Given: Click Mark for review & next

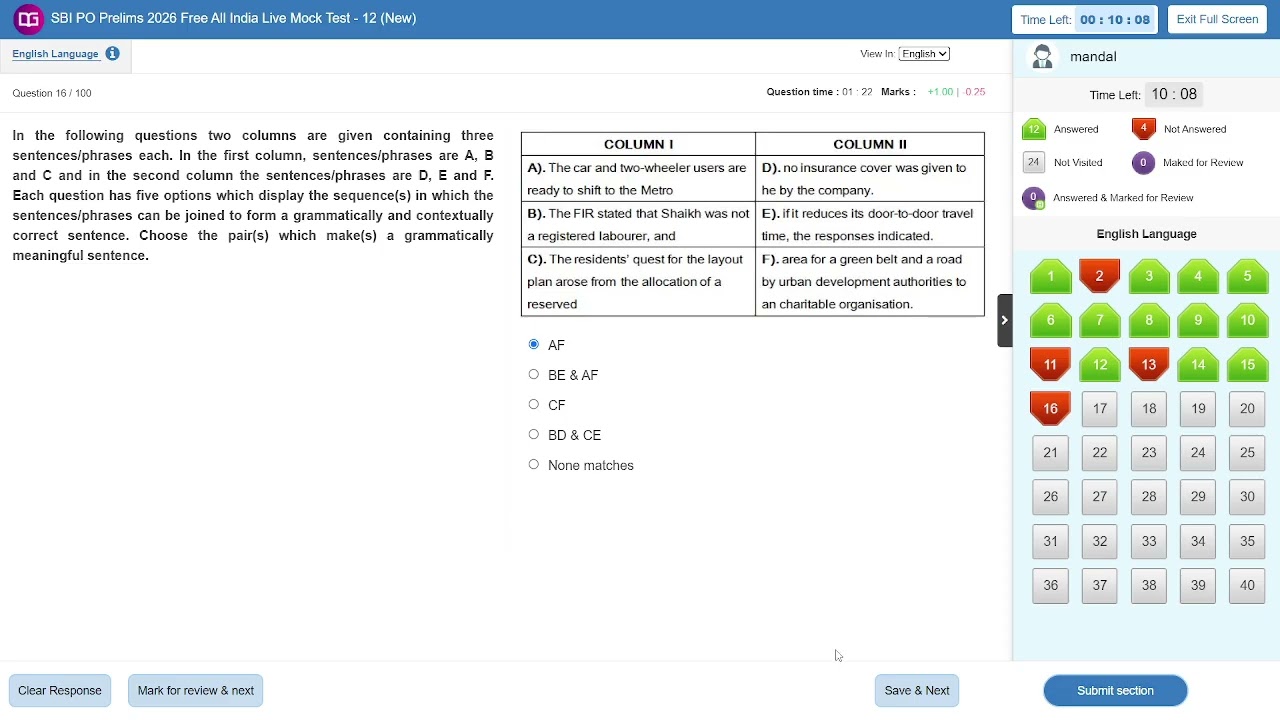Looking at the screenshot, I should pos(196,691).
